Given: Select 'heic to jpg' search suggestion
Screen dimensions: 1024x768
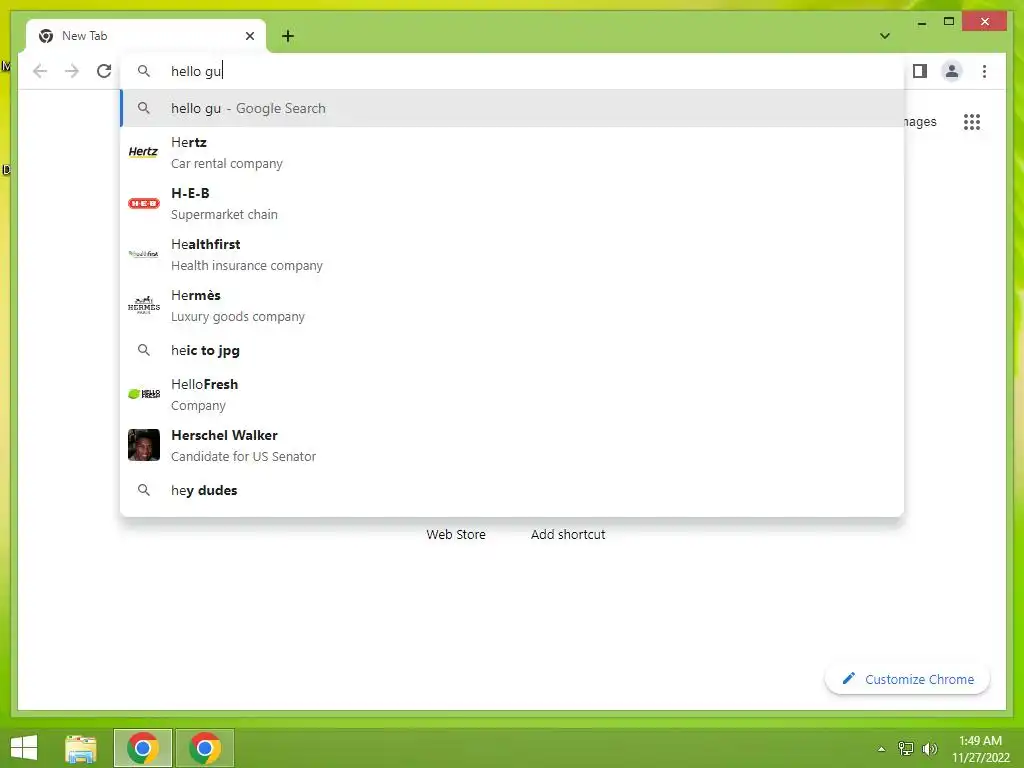Looking at the screenshot, I should tap(513, 351).
